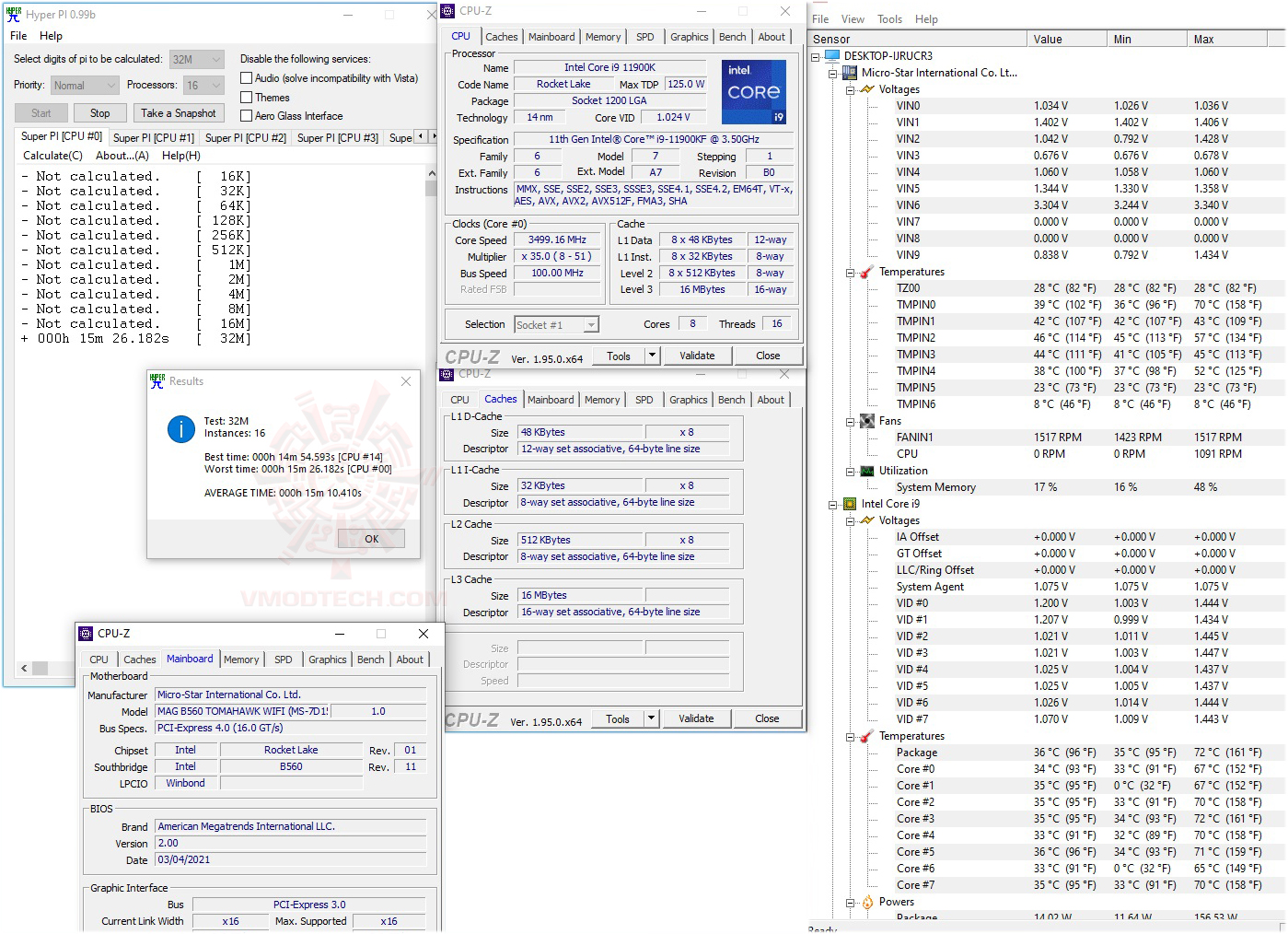The width and height of the screenshot is (1288, 934).
Task: Toggle the Themes checkbox
Action: [x=246, y=97]
